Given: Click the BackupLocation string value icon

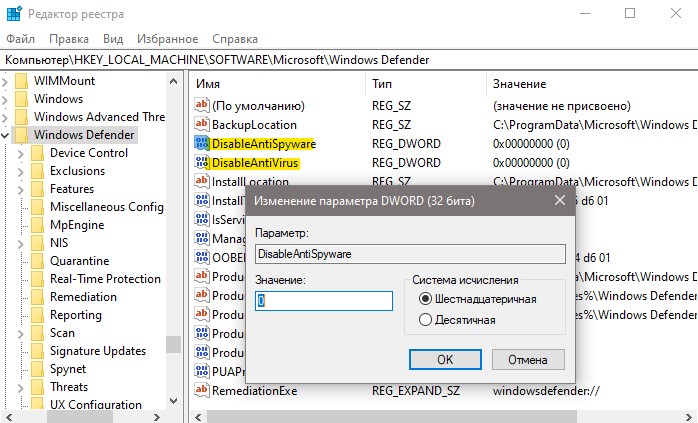Looking at the screenshot, I should (202, 125).
